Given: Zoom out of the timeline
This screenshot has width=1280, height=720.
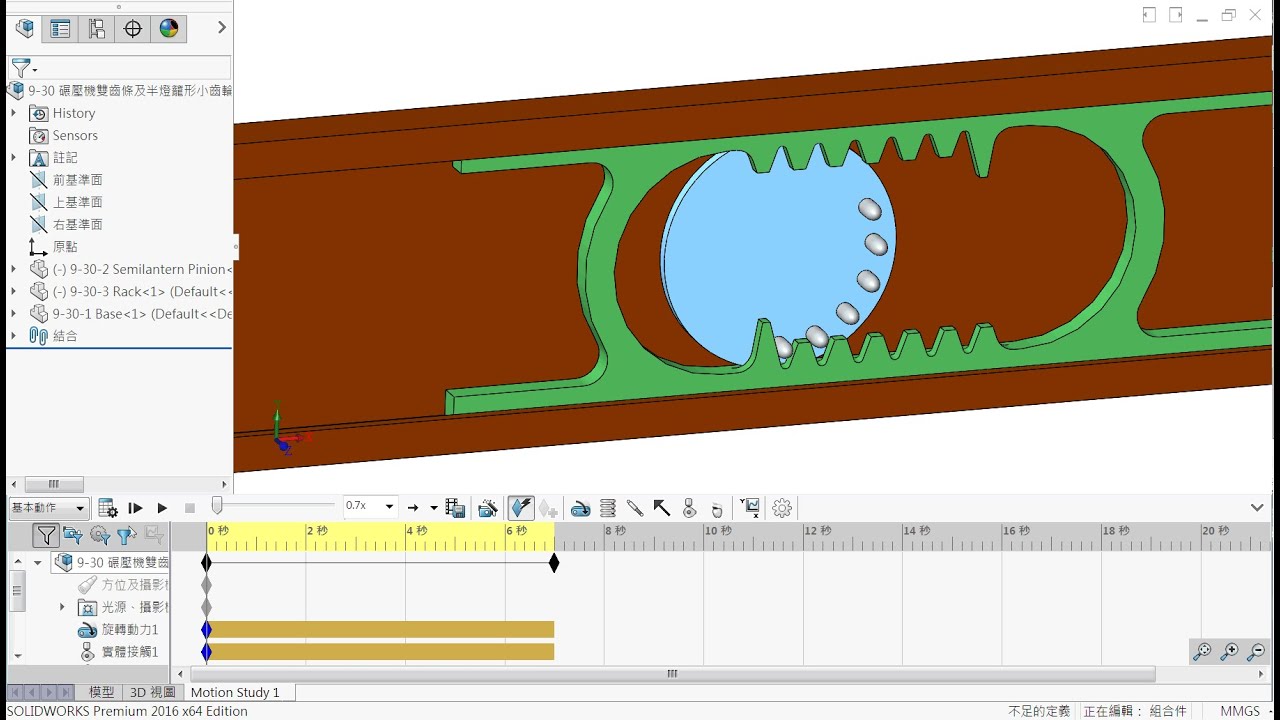Looking at the screenshot, I should coord(1256,652).
